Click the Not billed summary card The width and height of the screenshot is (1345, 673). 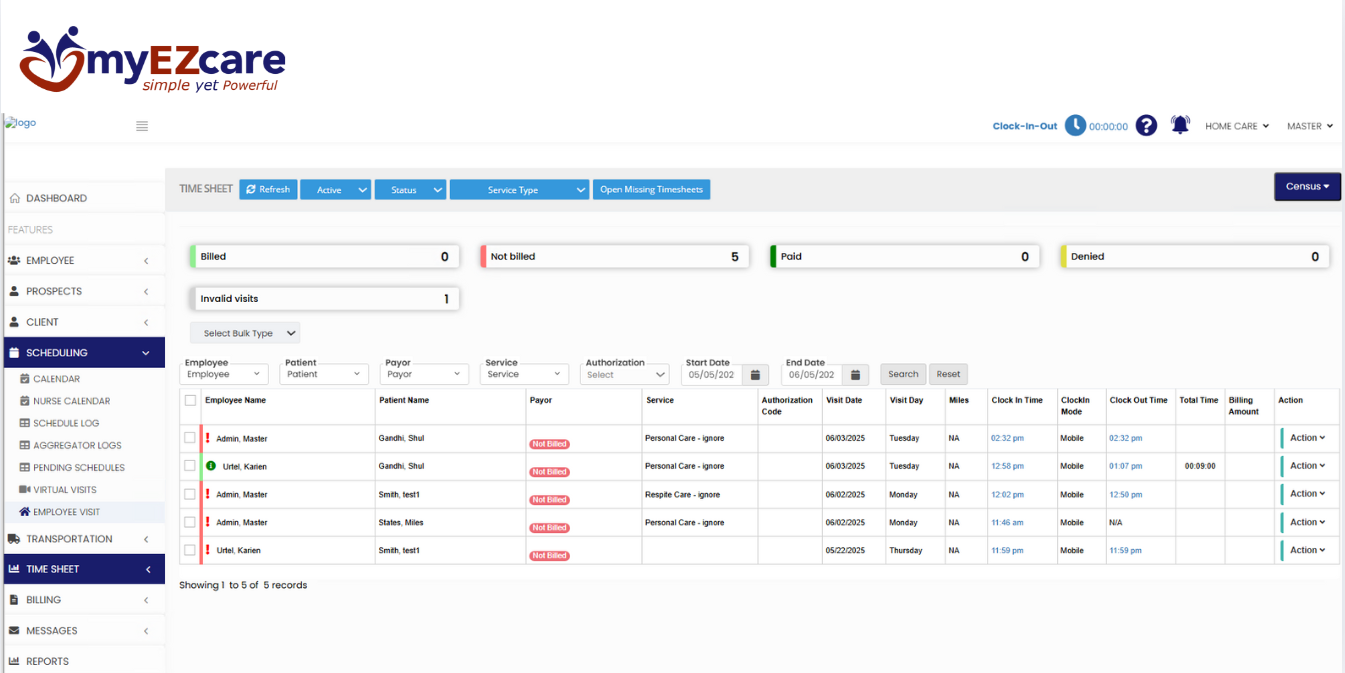[x=615, y=257]
